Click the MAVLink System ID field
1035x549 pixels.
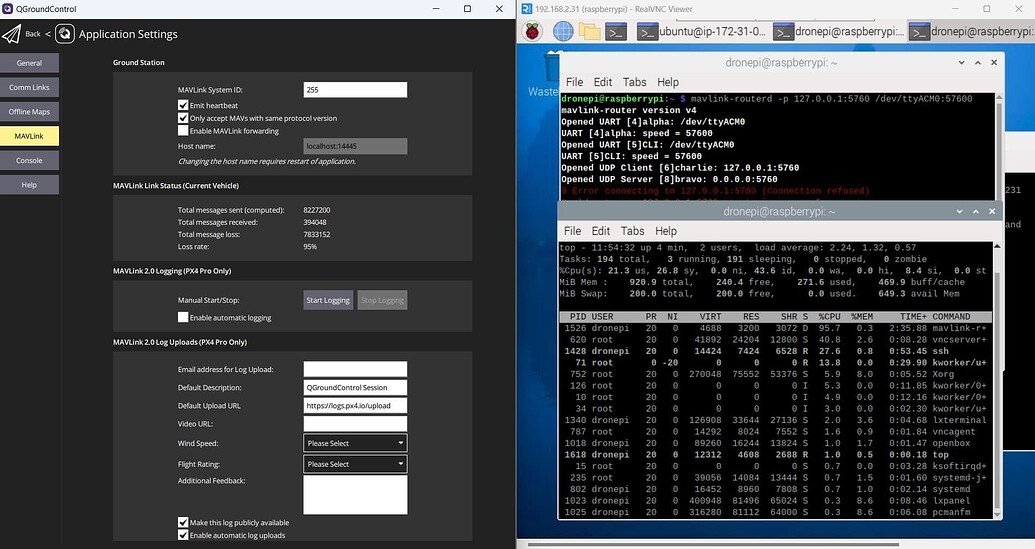pyautogui.click(x=355, y=90)
